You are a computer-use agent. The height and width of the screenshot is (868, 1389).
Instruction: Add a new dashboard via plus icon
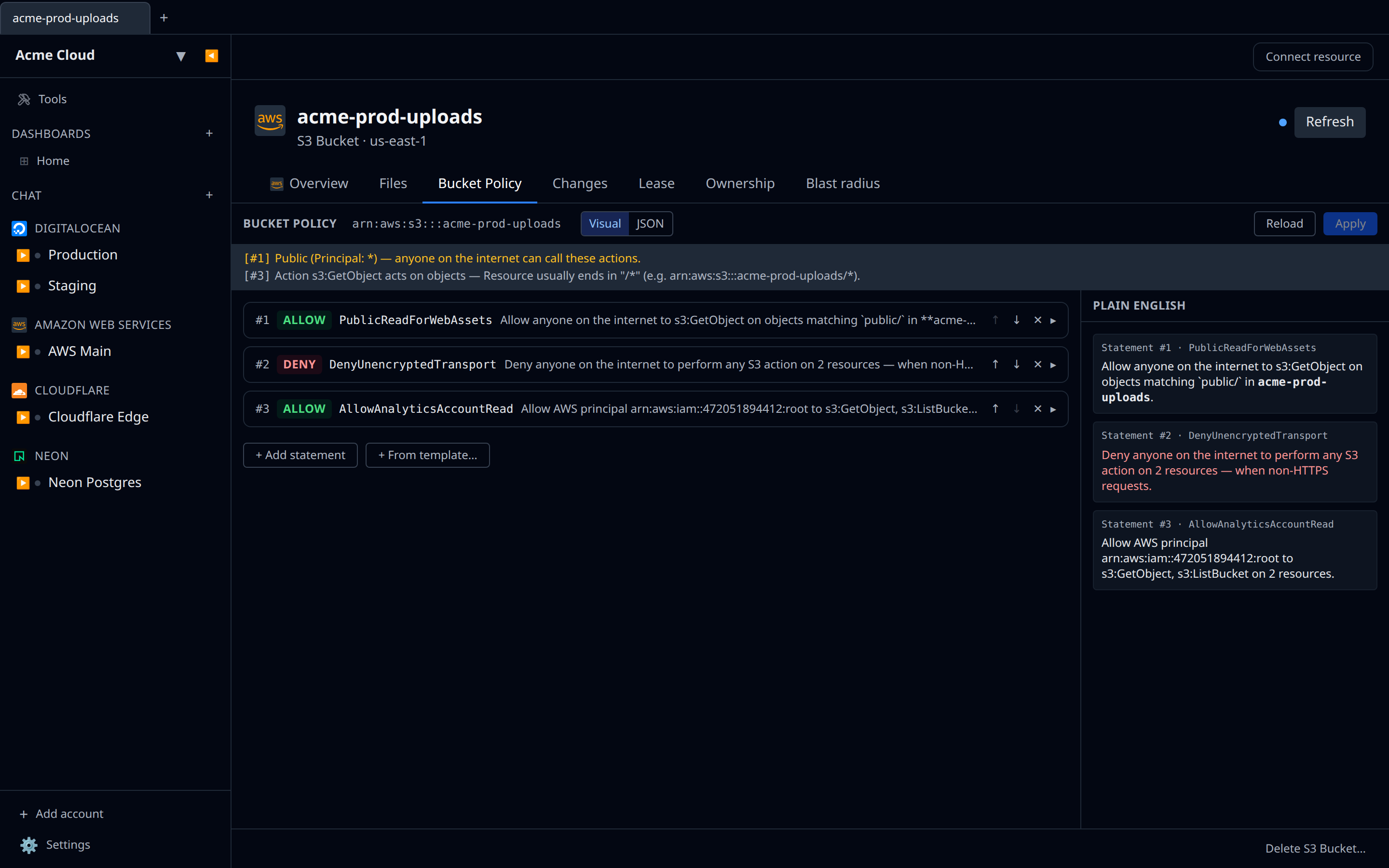point(209,133)
